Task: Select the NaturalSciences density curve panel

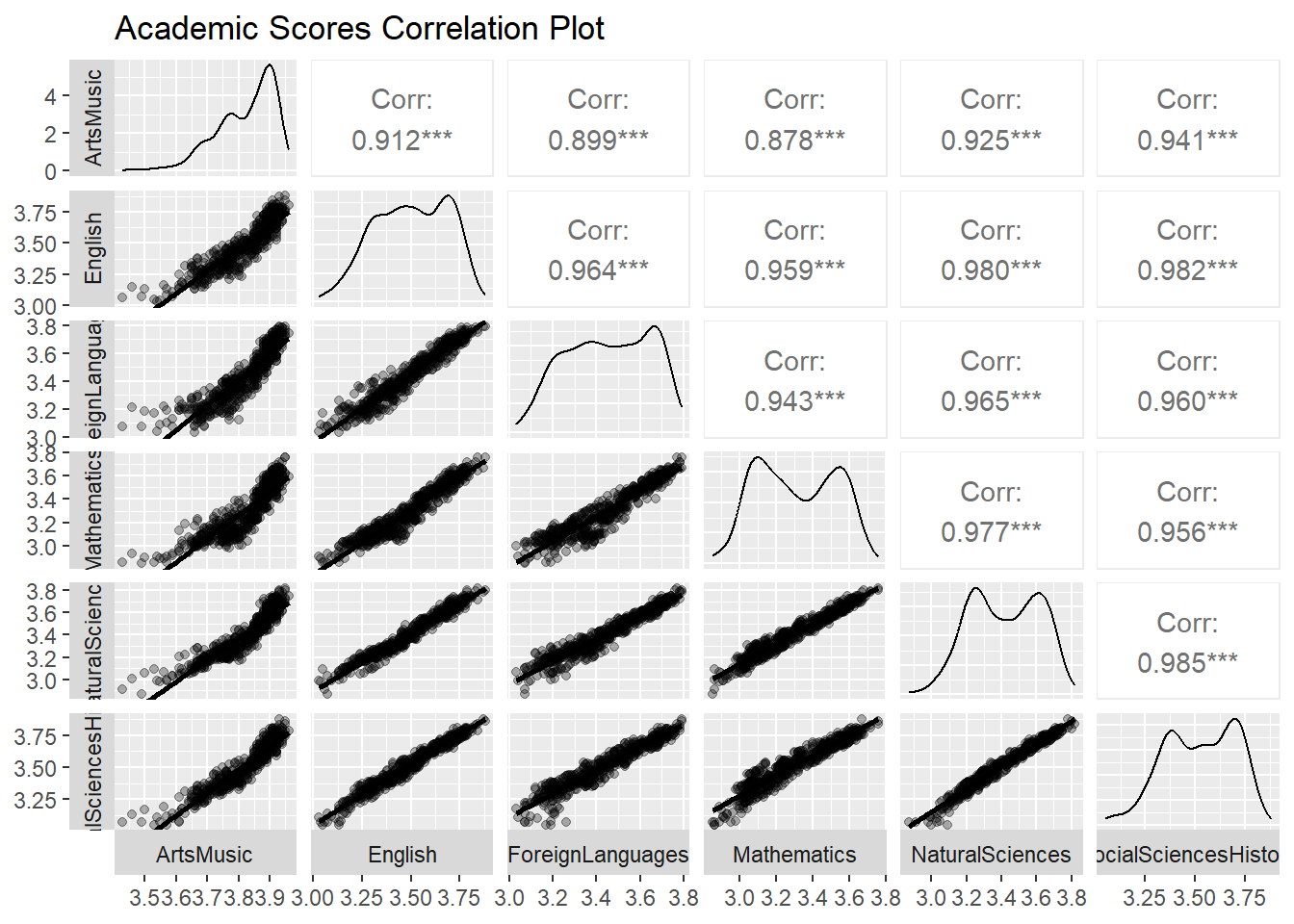Action: tap(991, 640)
